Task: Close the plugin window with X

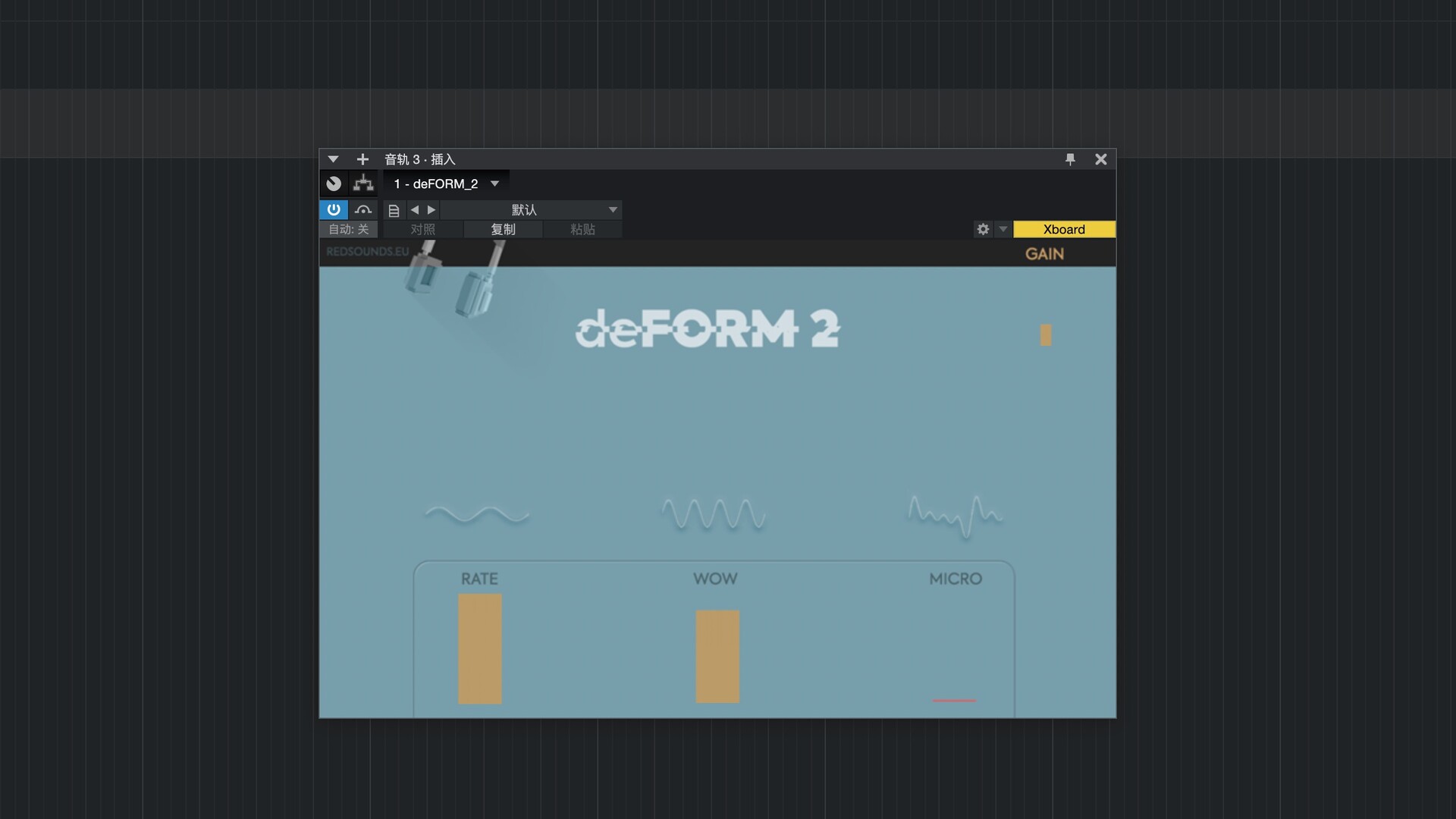Action: [x=1101, y=159]
